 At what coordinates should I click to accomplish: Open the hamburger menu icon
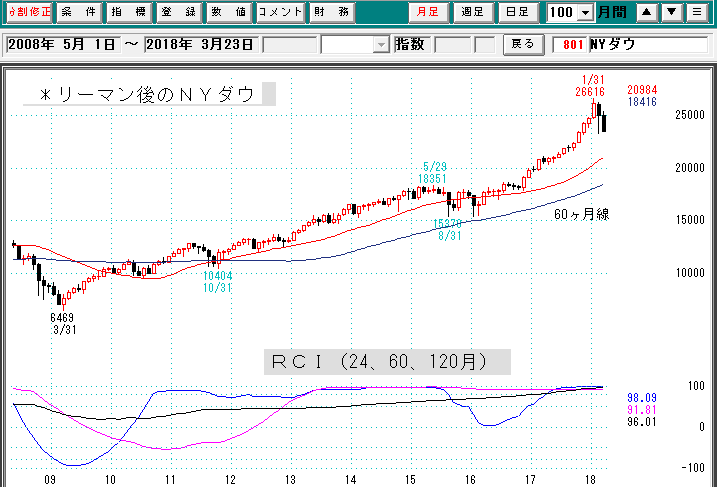click(696, 13)
